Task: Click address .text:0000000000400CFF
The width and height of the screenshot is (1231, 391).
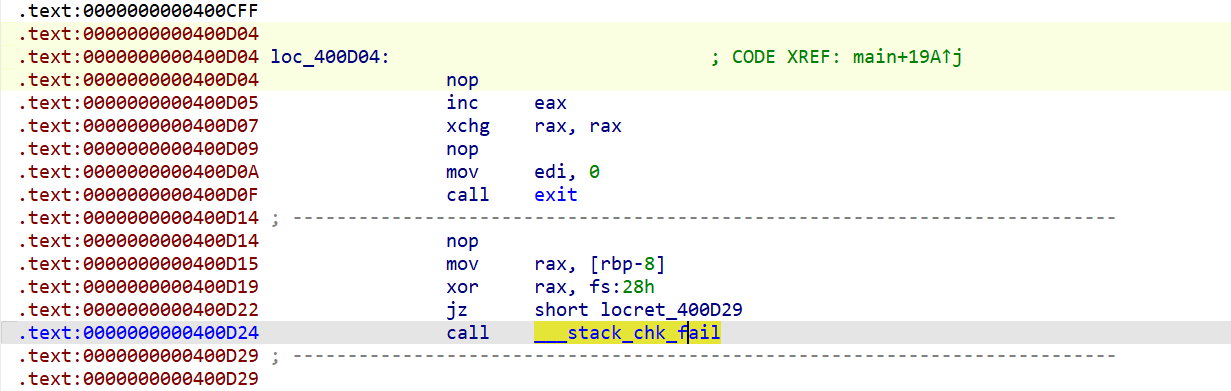Action: point(138,11)
